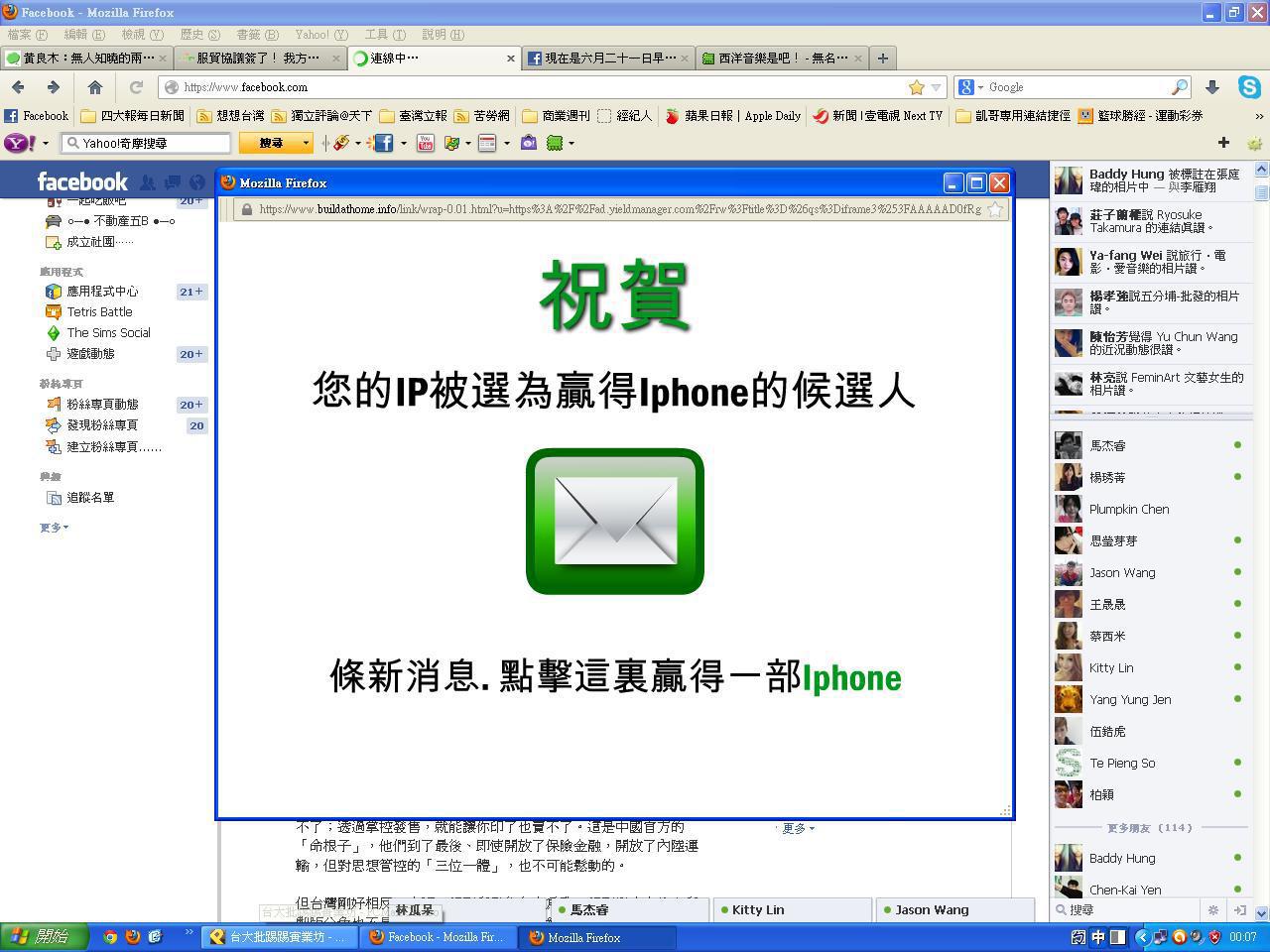Open the 書籤 menu
The width and height of the screenshot is (1270, 952).
pyautogui.click(x=257, y=35)
